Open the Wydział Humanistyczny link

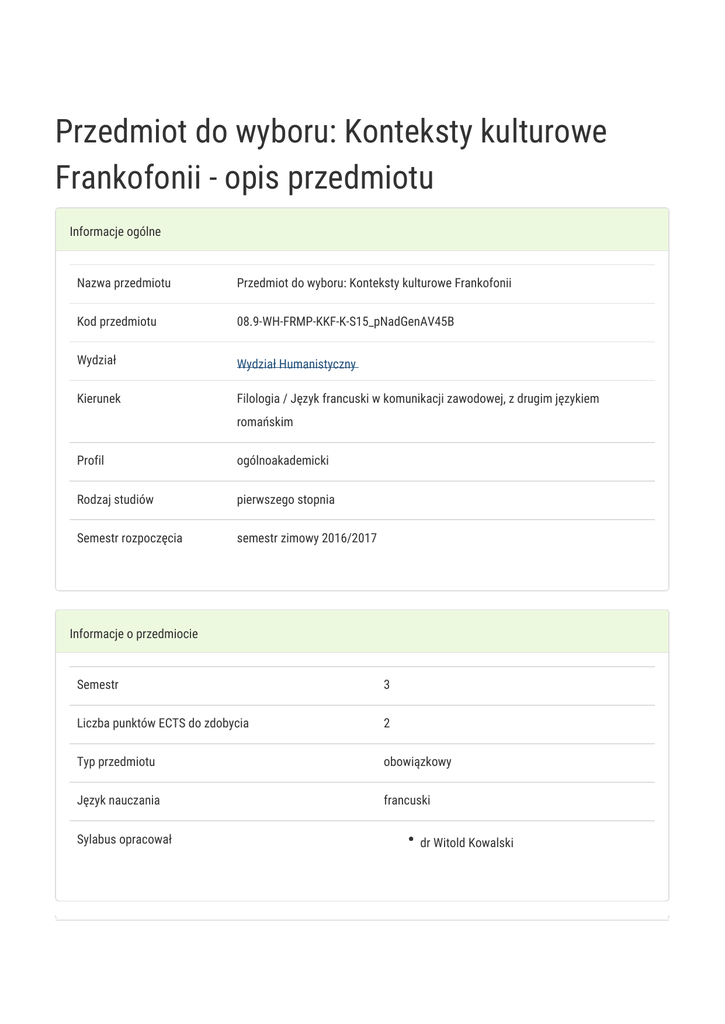(x=296, y=365)
